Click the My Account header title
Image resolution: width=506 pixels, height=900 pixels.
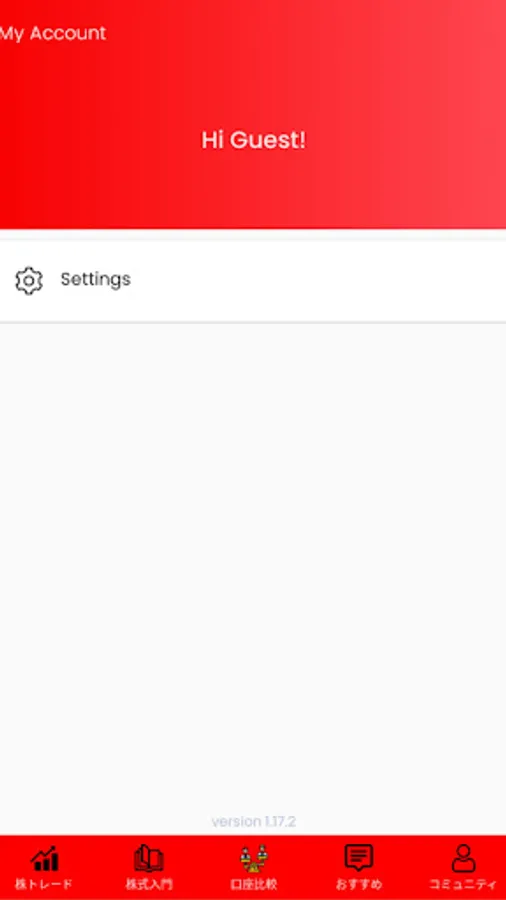click(52, 33)
